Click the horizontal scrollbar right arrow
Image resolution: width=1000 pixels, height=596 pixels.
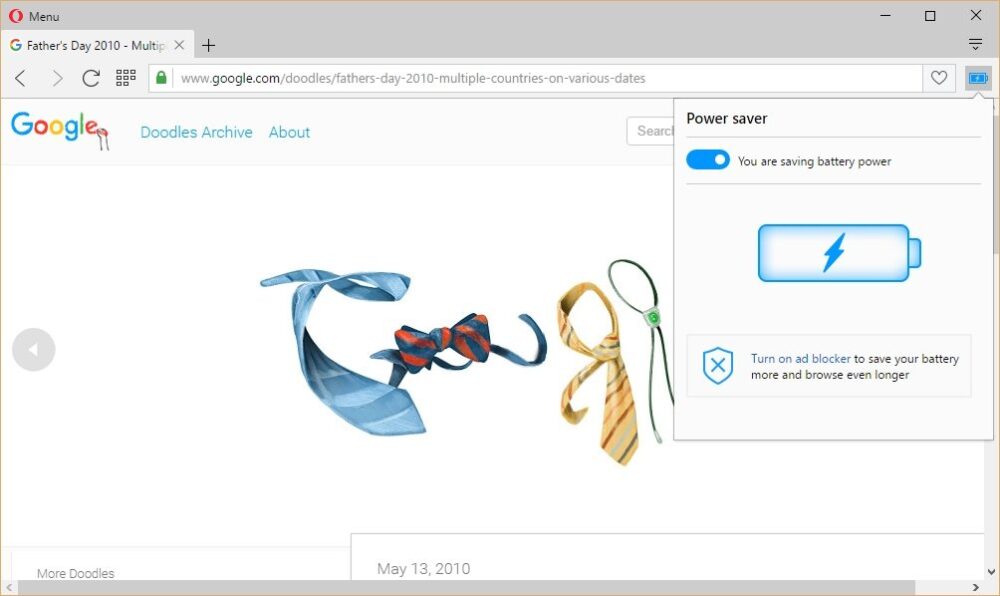click(976, 587)
